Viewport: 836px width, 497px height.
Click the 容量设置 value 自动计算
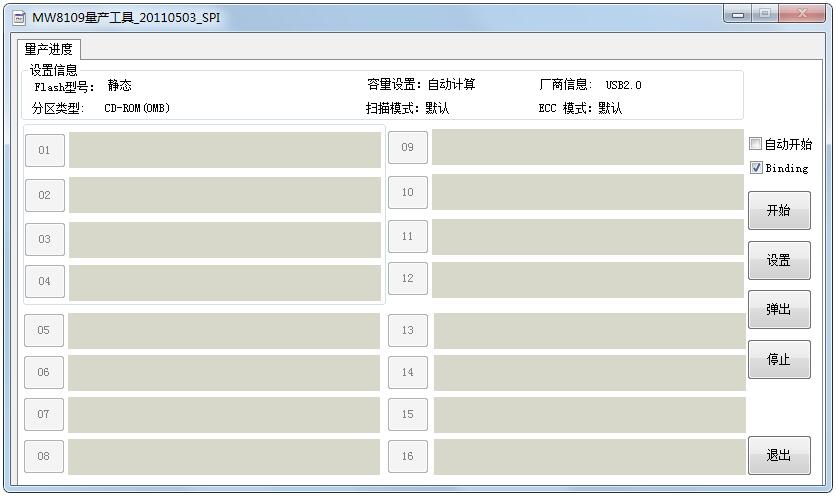pyautogui.click(x=451, y=84)
